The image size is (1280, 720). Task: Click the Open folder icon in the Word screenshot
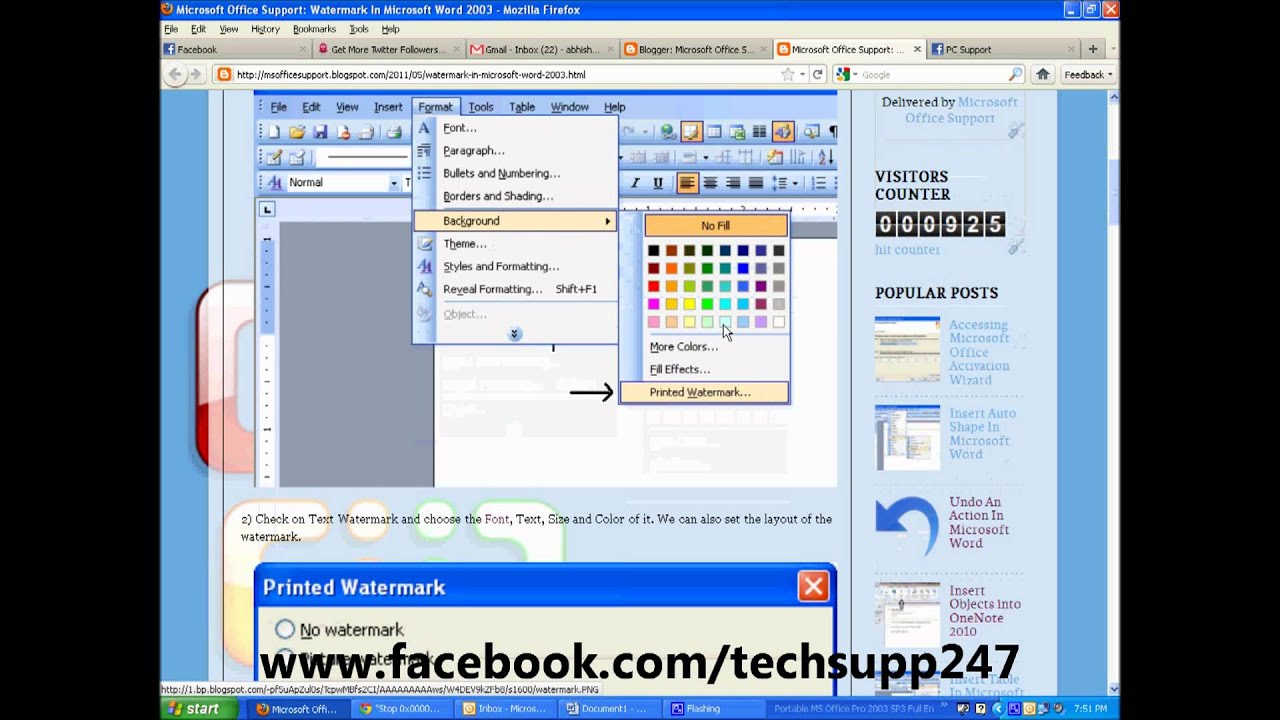[x=297, y=132]
